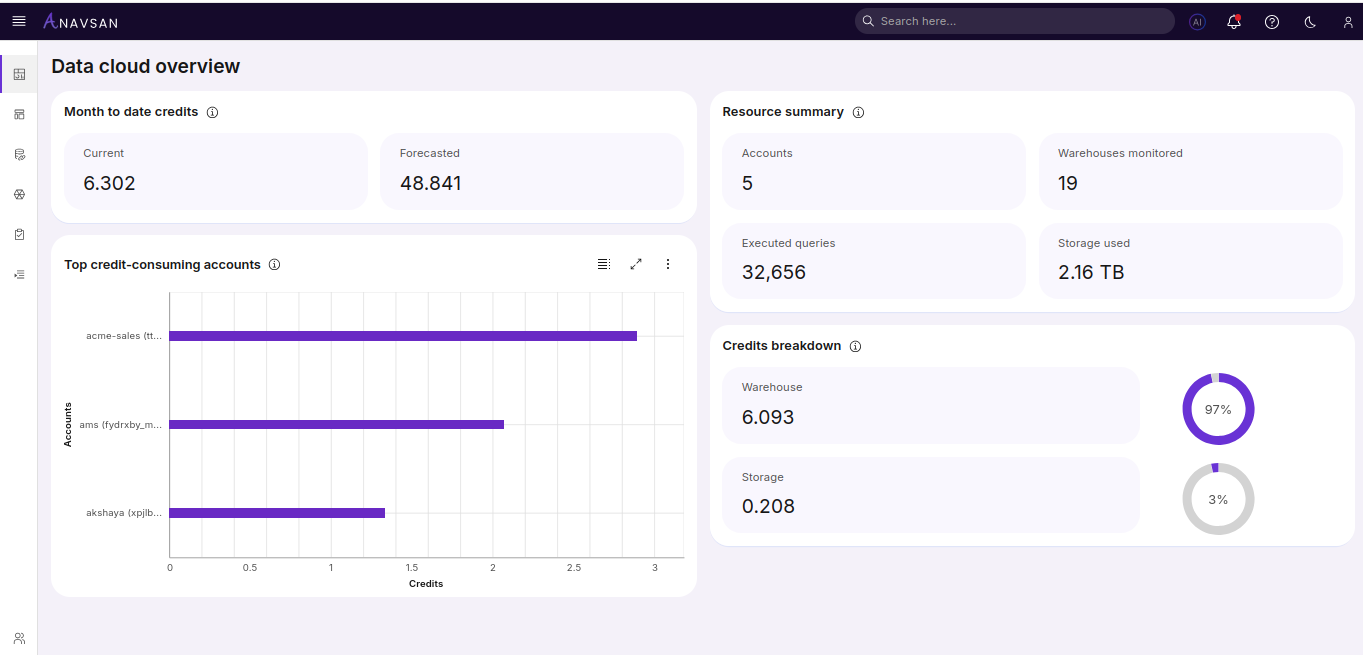Open the sidebar database icon
This screenshot has width=1363, height=655.
pos(19,154)
